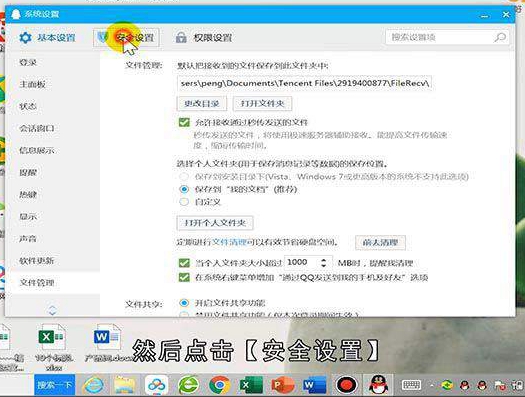Image resolution: width=525 pixels, height=397 pixels.
Task: Click the green-yellow circular tray icon
Action: coord(447,386)
